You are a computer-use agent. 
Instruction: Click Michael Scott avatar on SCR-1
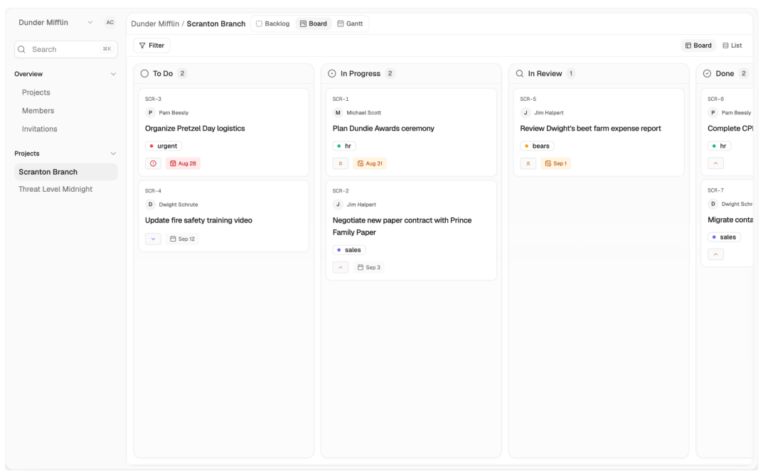click(x=338, y=113)
